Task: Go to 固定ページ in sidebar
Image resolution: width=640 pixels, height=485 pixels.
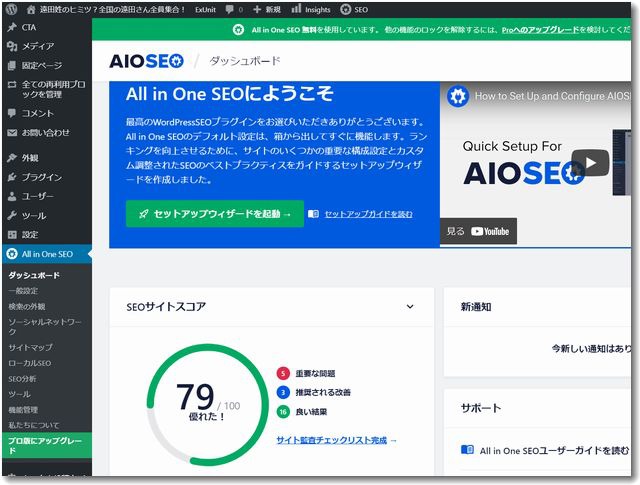Action: (42, 65)
